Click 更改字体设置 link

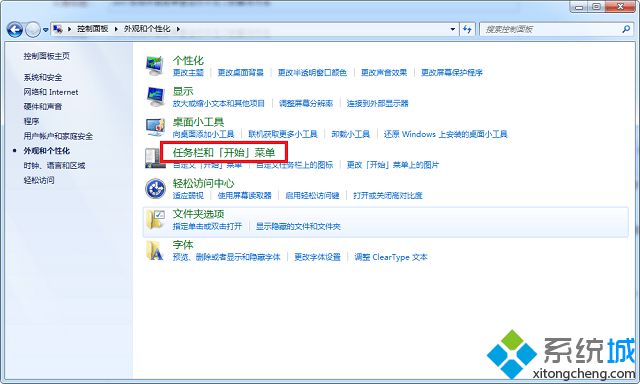click(317, 257)
